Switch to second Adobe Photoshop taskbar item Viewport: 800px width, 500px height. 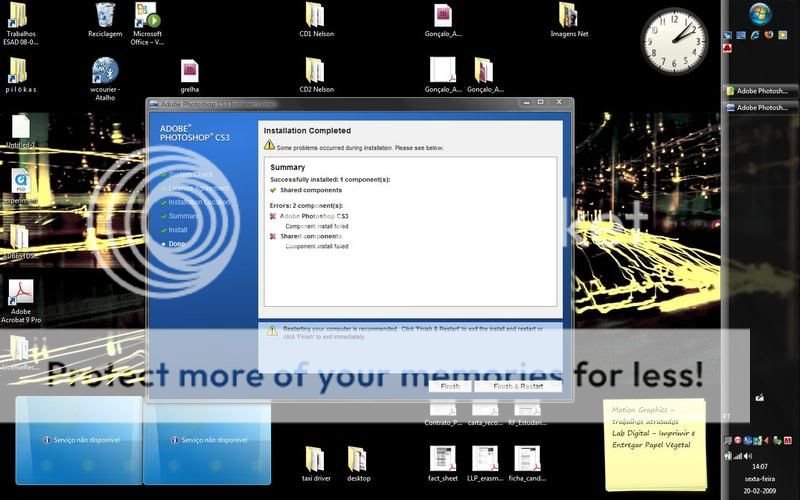761,105
